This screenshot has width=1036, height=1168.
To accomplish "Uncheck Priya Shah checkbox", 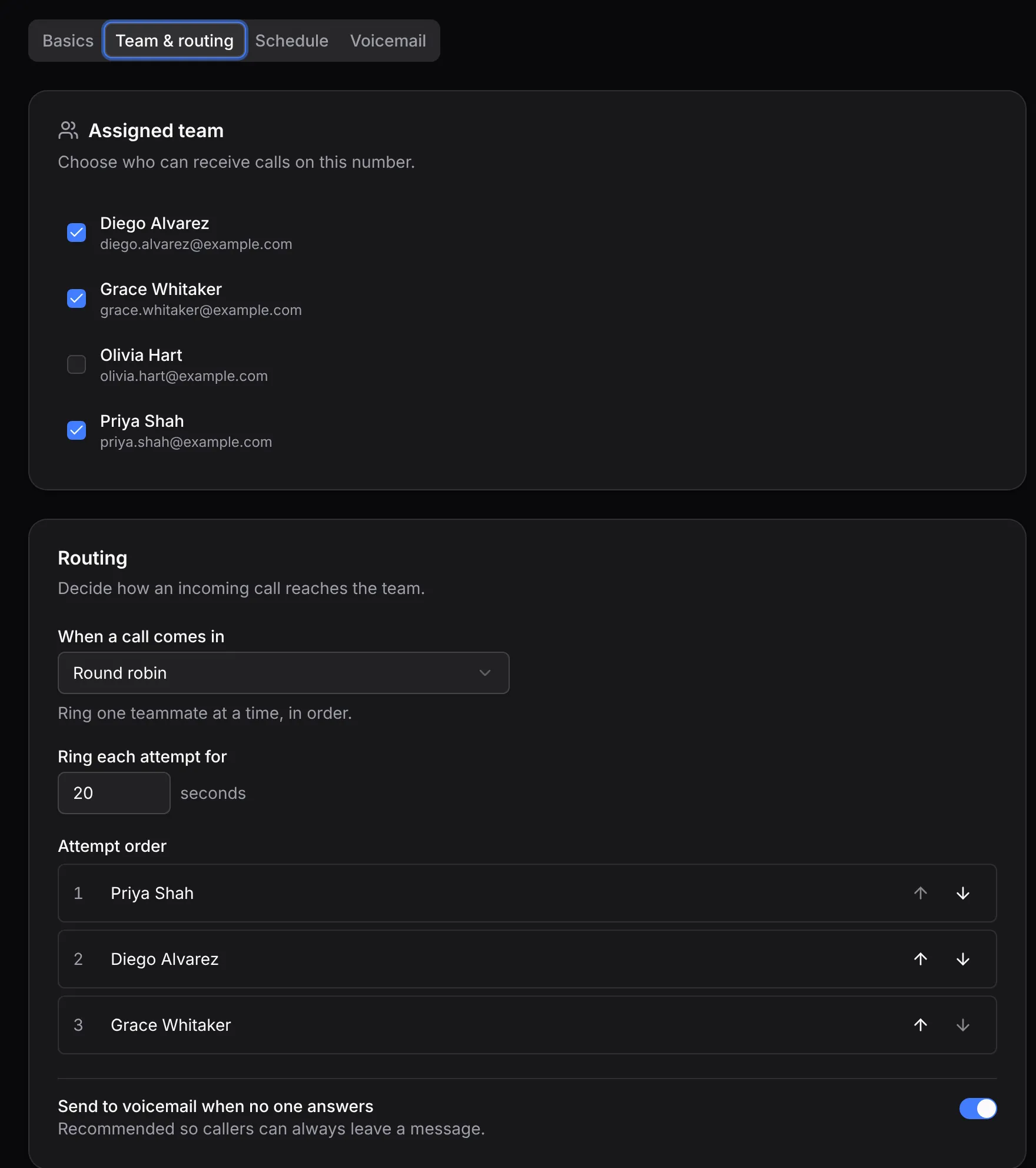I will pos(77,430).
